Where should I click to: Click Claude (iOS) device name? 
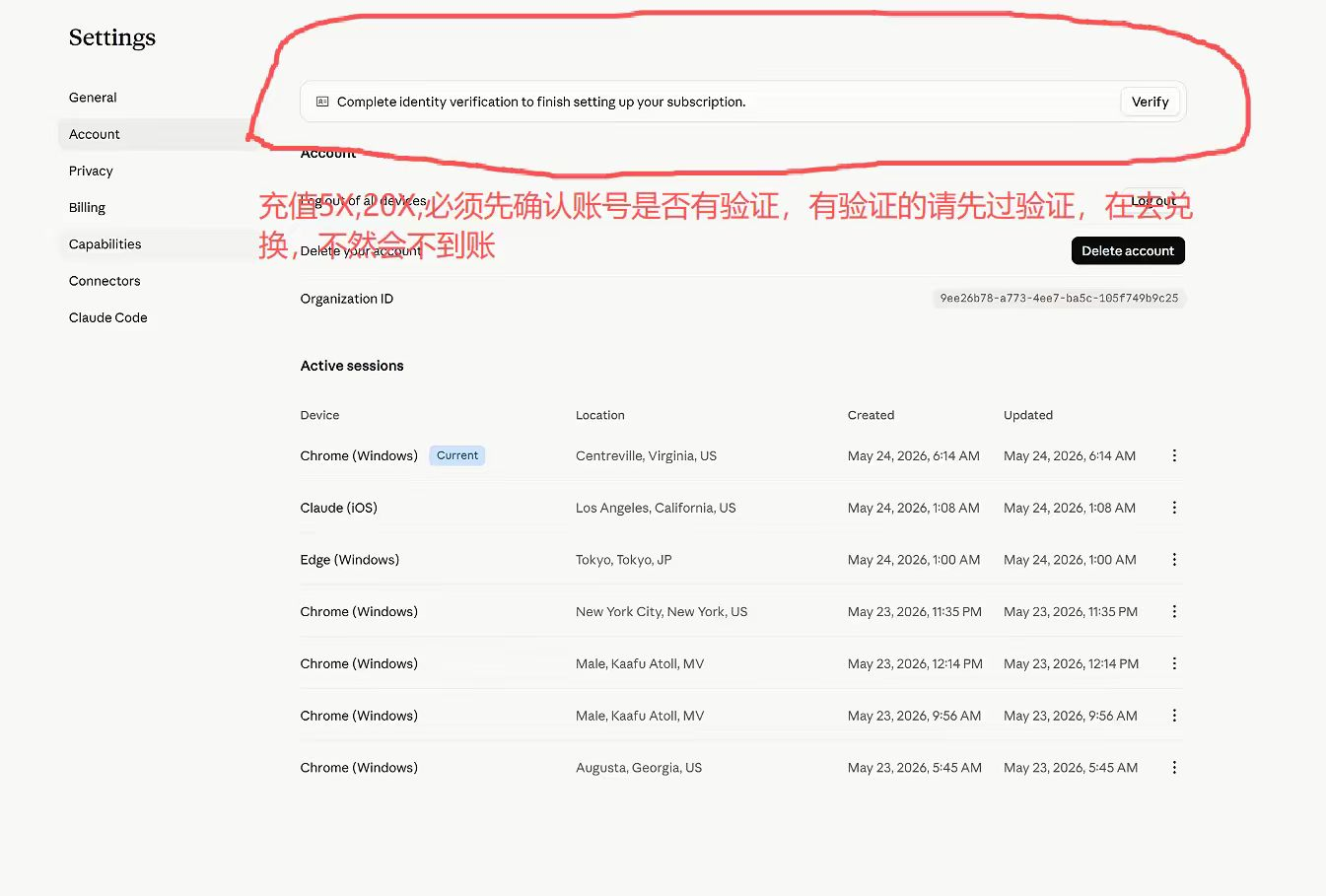point(339,508)
